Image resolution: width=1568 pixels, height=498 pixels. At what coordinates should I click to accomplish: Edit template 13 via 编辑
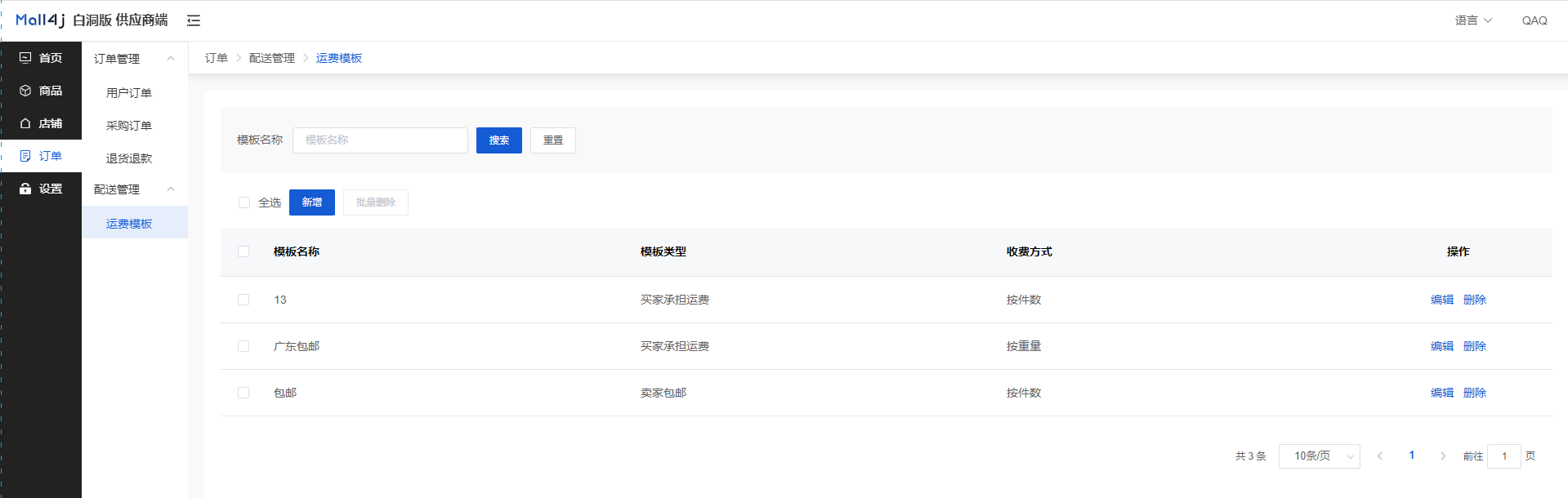coord(1442,300)
